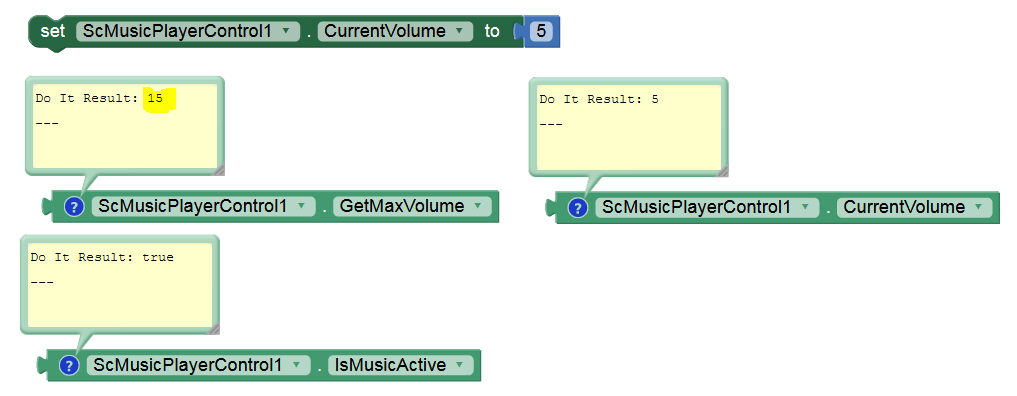Select the set block by its 'set' label
1017x396 pixels.
tap(53, 31)
